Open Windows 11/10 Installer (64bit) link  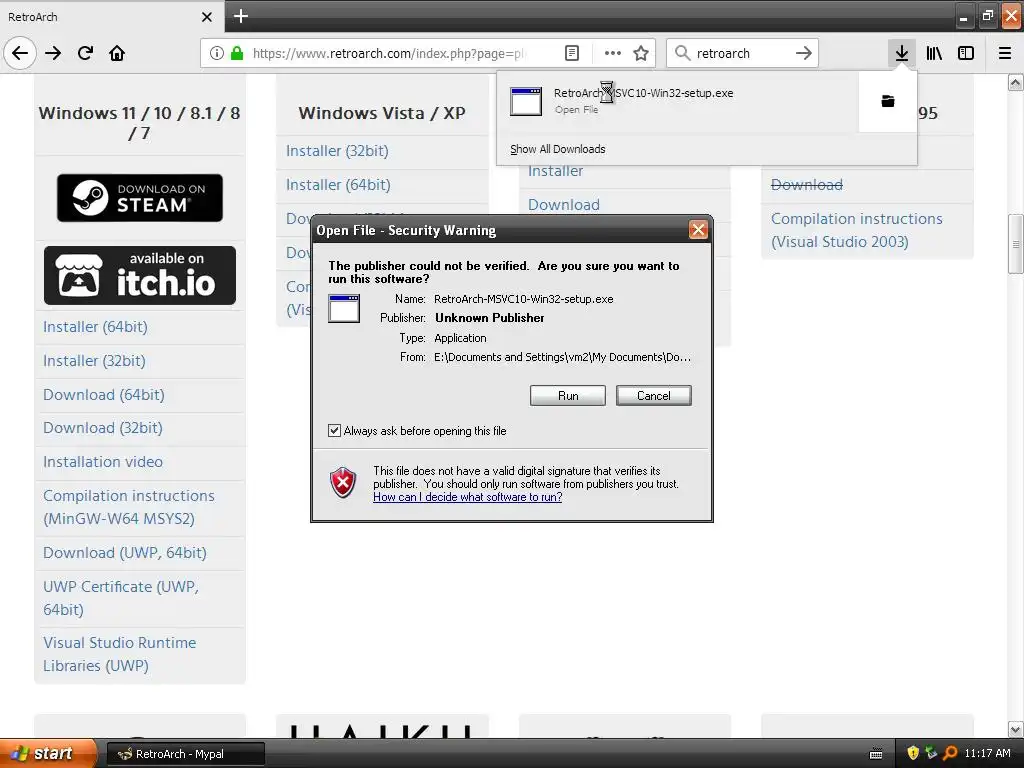95,327
